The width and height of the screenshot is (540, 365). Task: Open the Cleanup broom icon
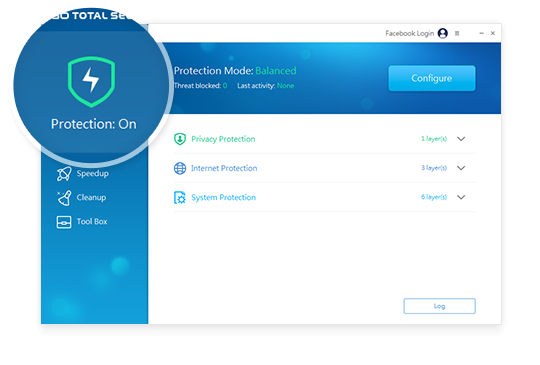click(64, 198)
